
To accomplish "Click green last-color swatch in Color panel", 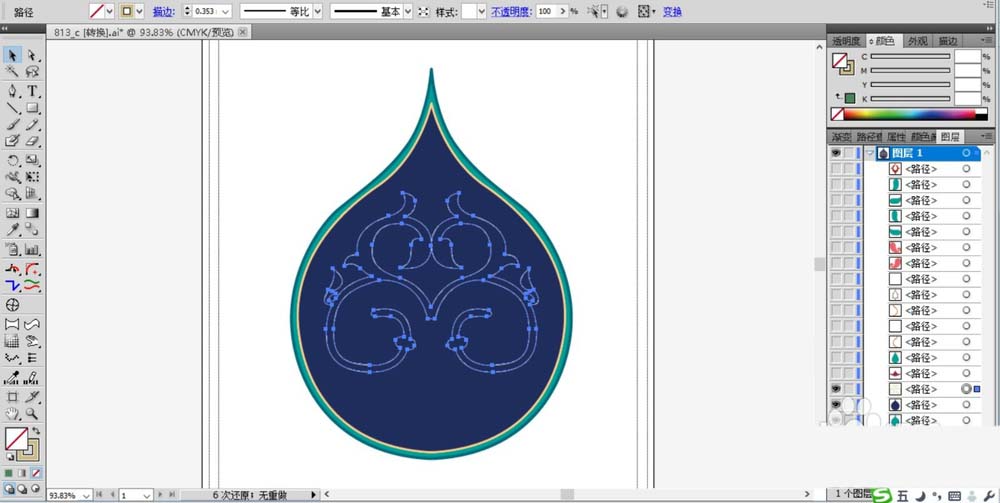I will (x=850, y=98).
